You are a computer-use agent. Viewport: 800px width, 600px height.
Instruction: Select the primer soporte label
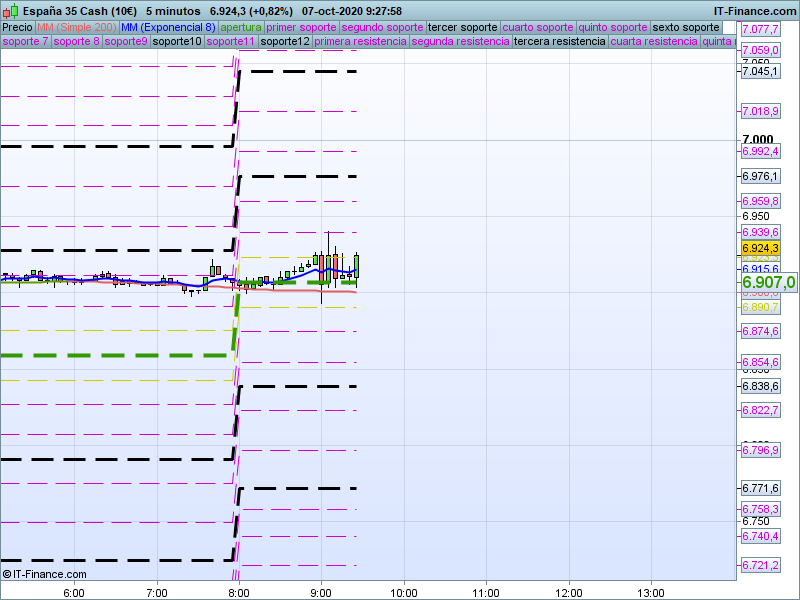pyautogui.click(x=301, y=28)
